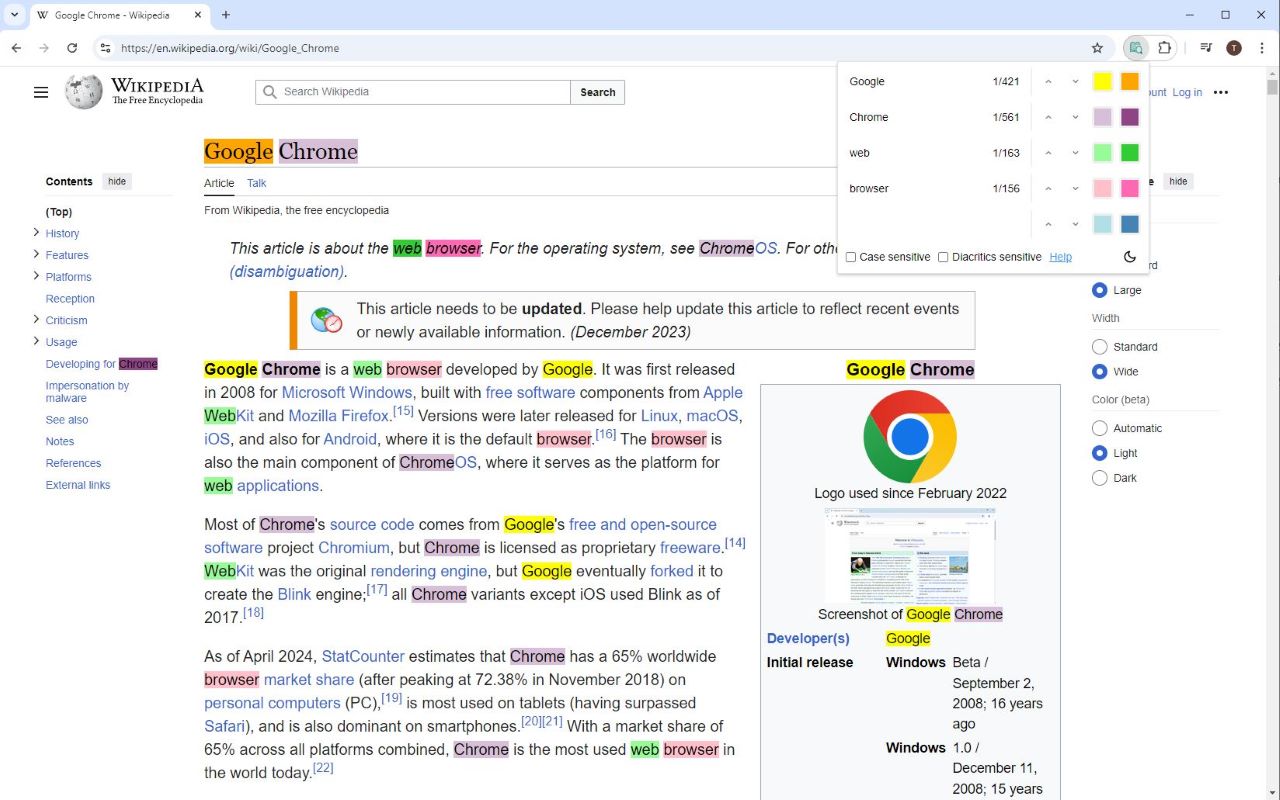Click Log in link
Viewport: 1280px width, 800px height.
pyautogui.click(x=1187, y=92)
